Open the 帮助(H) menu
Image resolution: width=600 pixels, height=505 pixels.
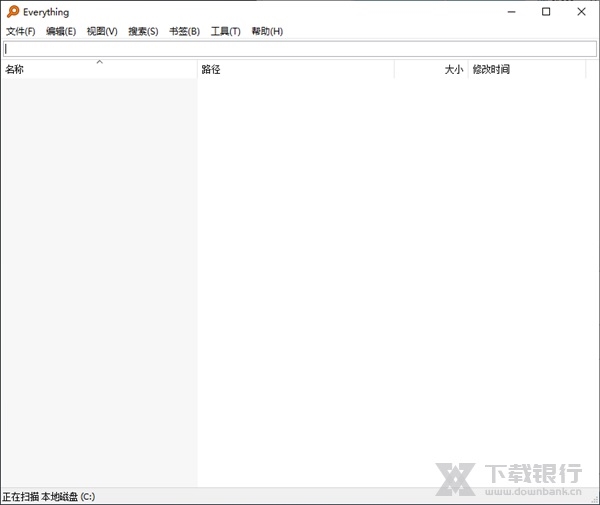[267, 31]
